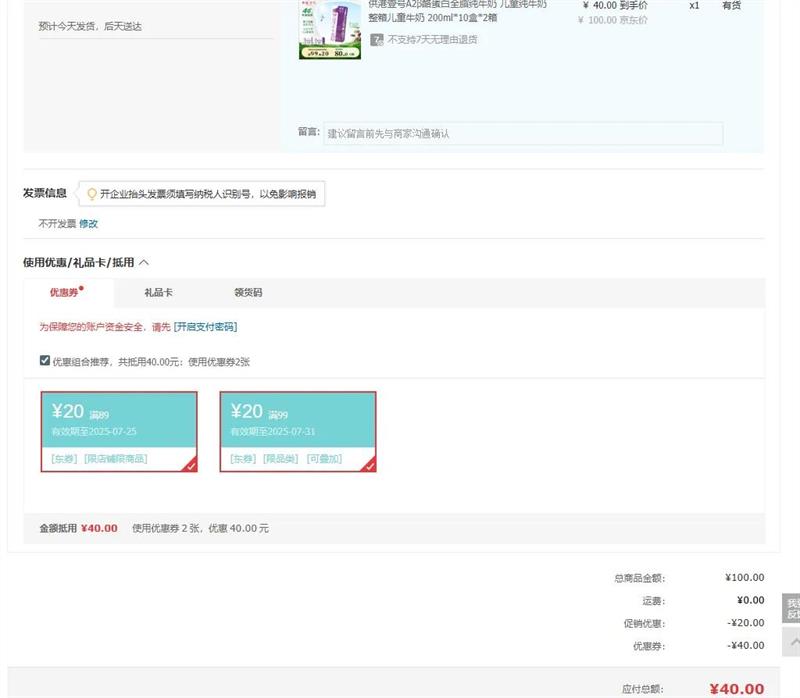800x698 pixels.
Task: Open the A2 milk product title link
Action: pyautogui.click(x=457, y=11)
